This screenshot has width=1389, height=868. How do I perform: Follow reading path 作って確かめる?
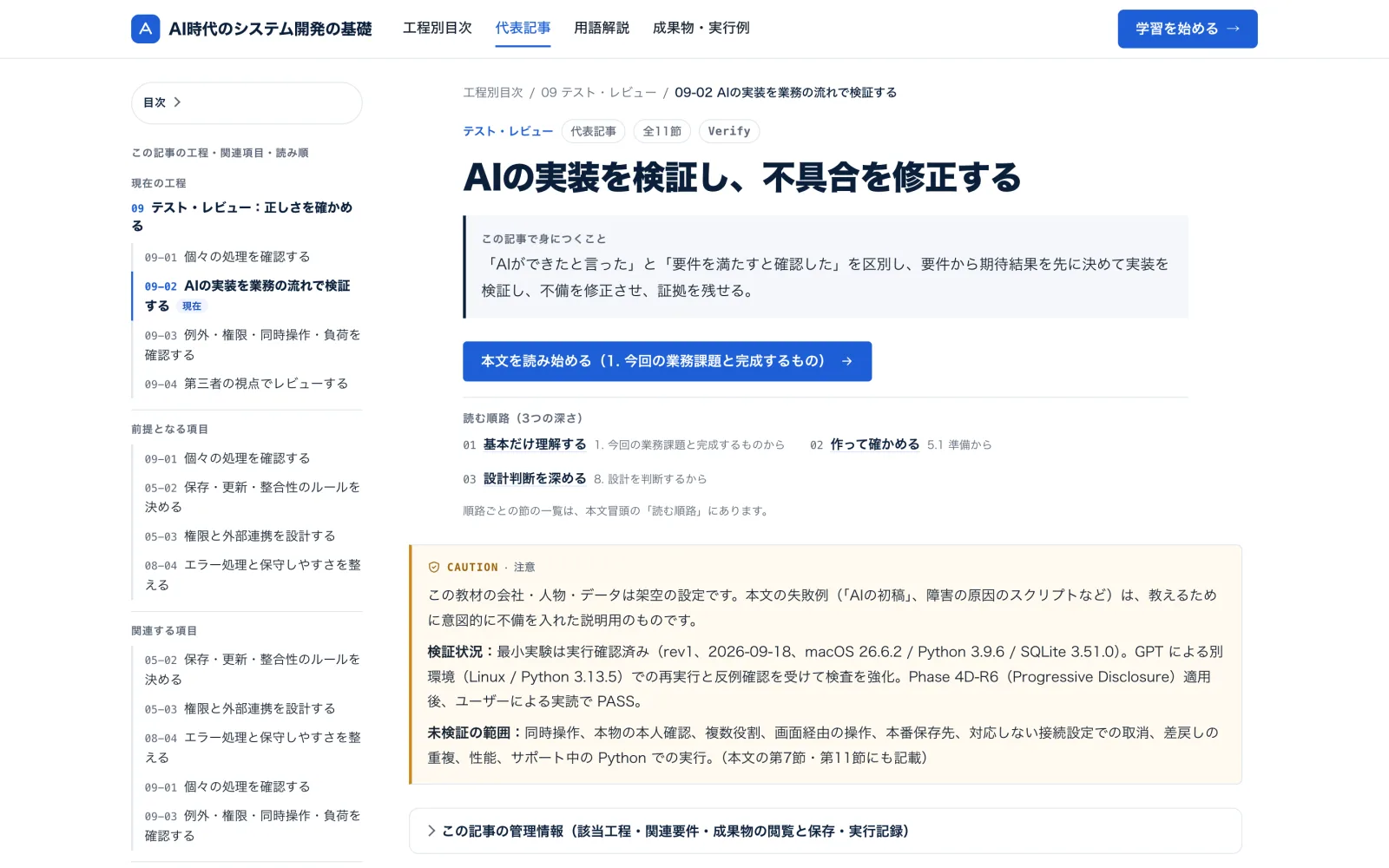875,444
